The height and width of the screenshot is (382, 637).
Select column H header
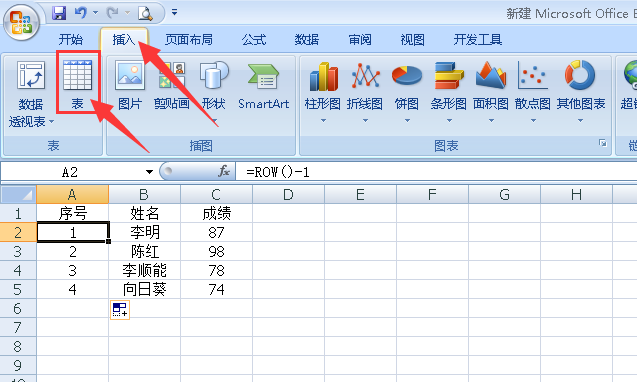pos(576,195)
